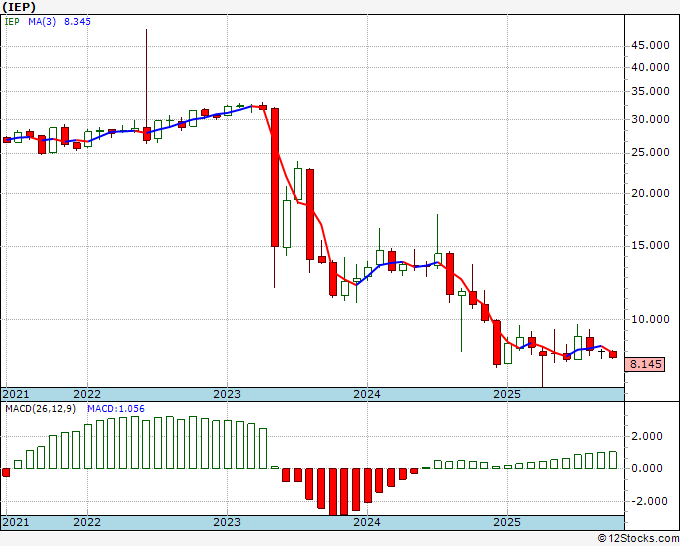Click 2025 on the price chart time axis
This screenshot has width=680, height=546.
click(507, 394)
